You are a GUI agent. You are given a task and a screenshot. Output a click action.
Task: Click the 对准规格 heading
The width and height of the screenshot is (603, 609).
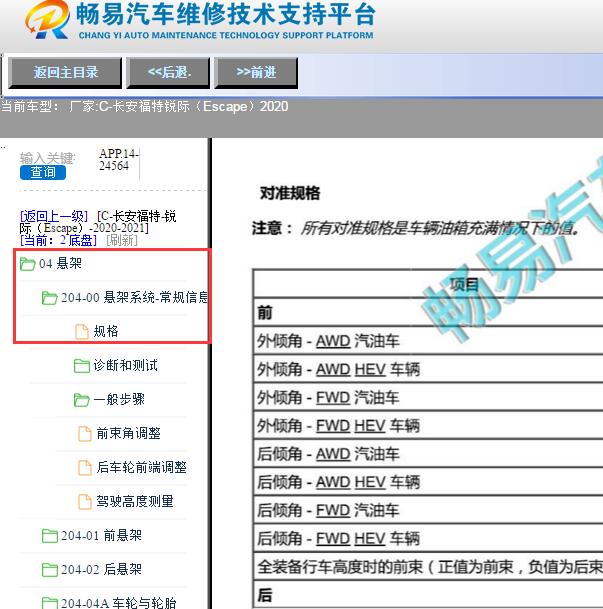coord(290,193)
